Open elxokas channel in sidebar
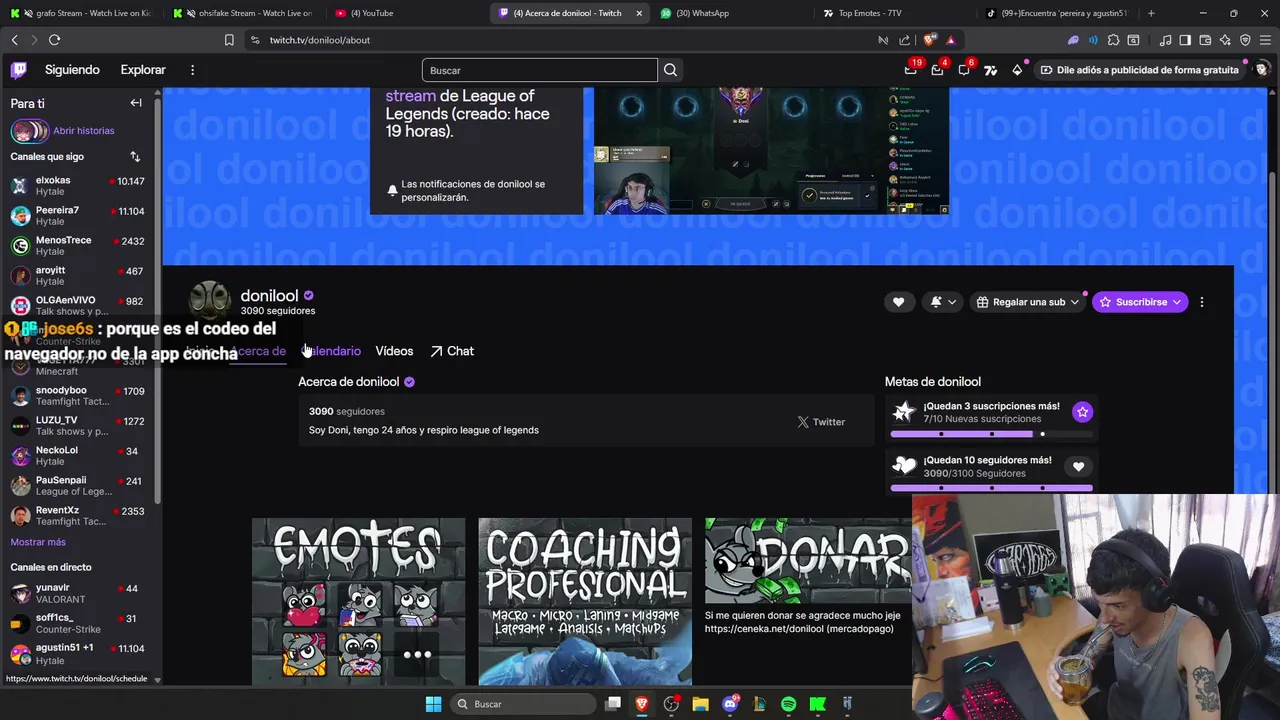 78,186
